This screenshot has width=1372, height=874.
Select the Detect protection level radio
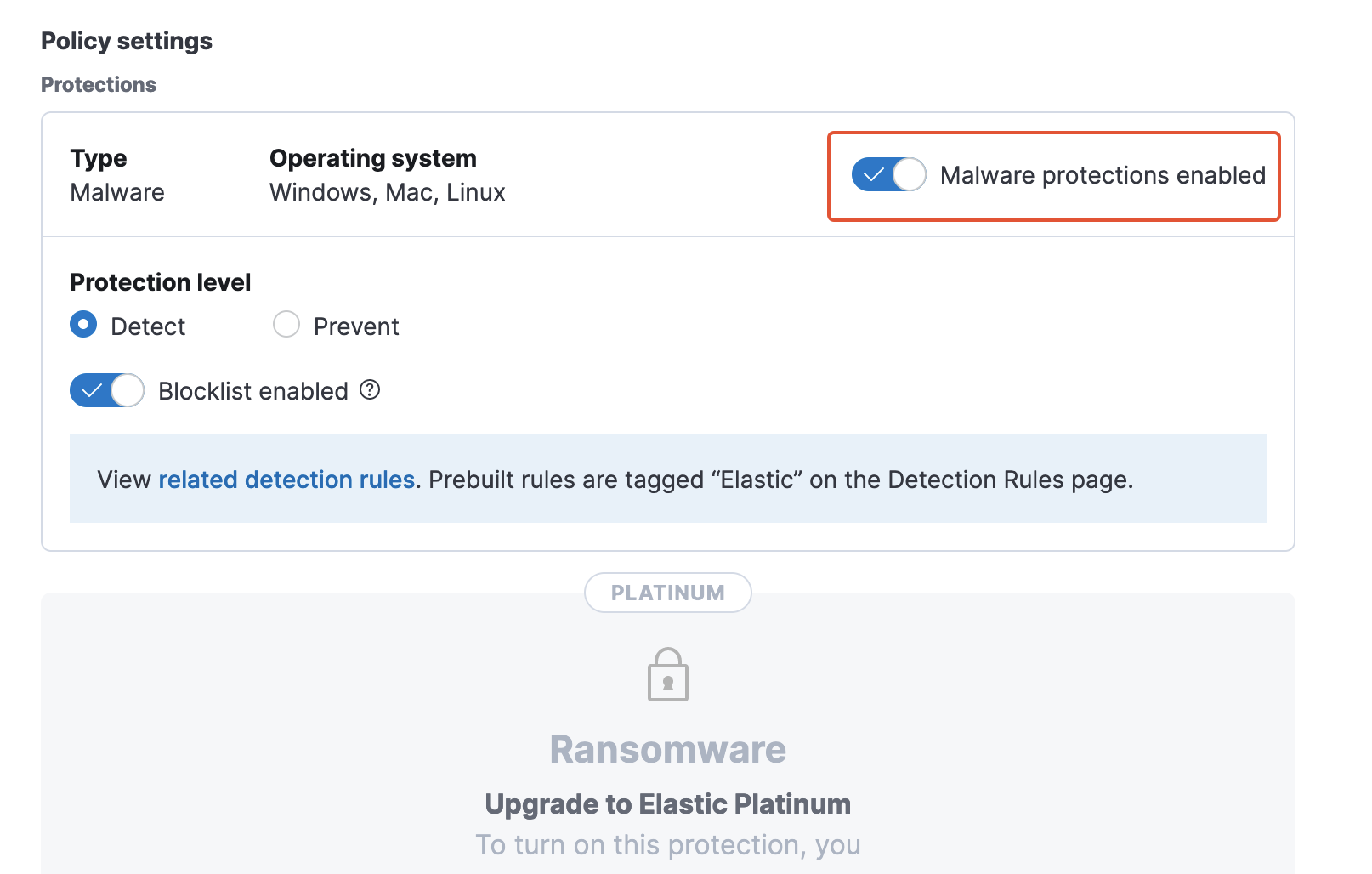83,325
